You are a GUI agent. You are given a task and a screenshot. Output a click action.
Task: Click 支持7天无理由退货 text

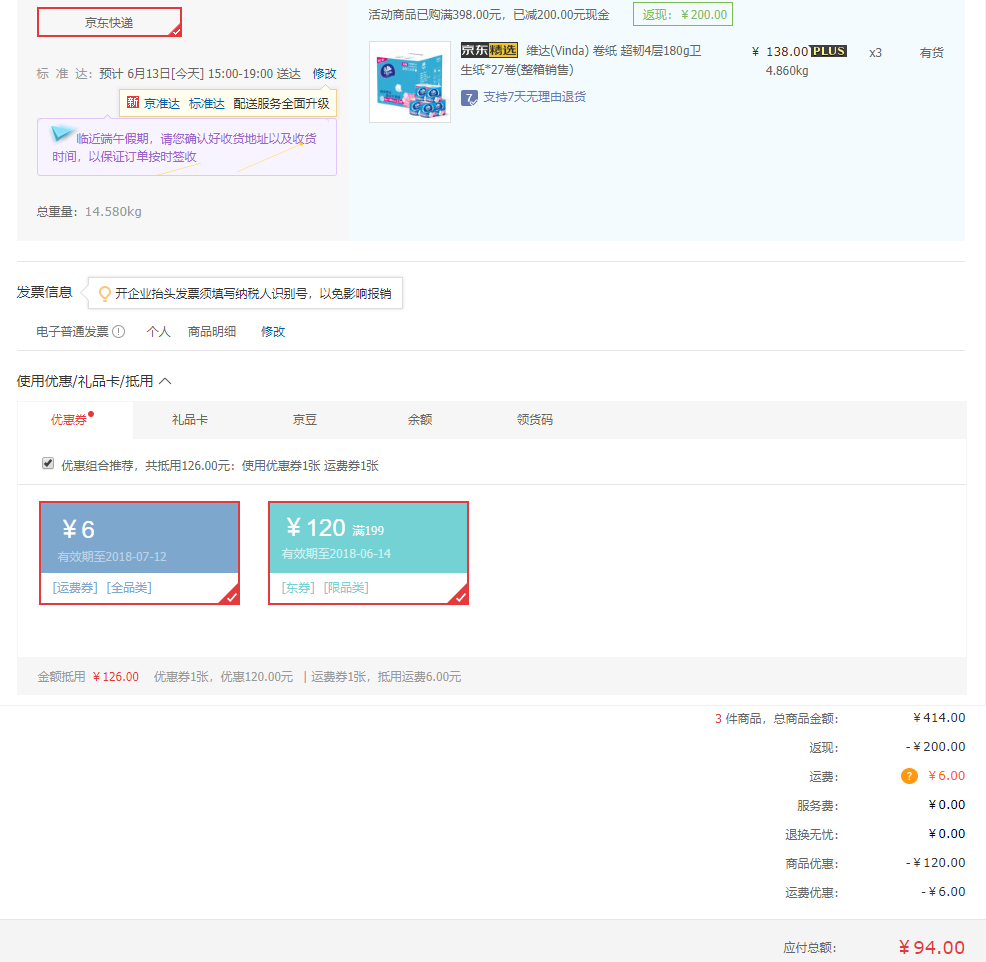535,97
